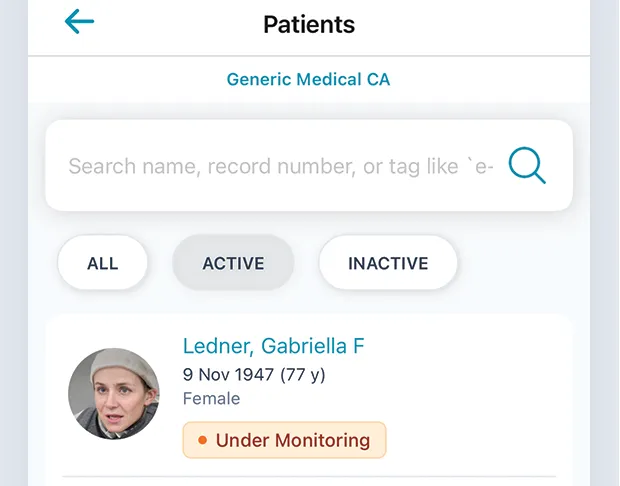The width and height of the screenshot is (620, 486).
Task: Click the search placeholder text
Action: tap(280, 166)
